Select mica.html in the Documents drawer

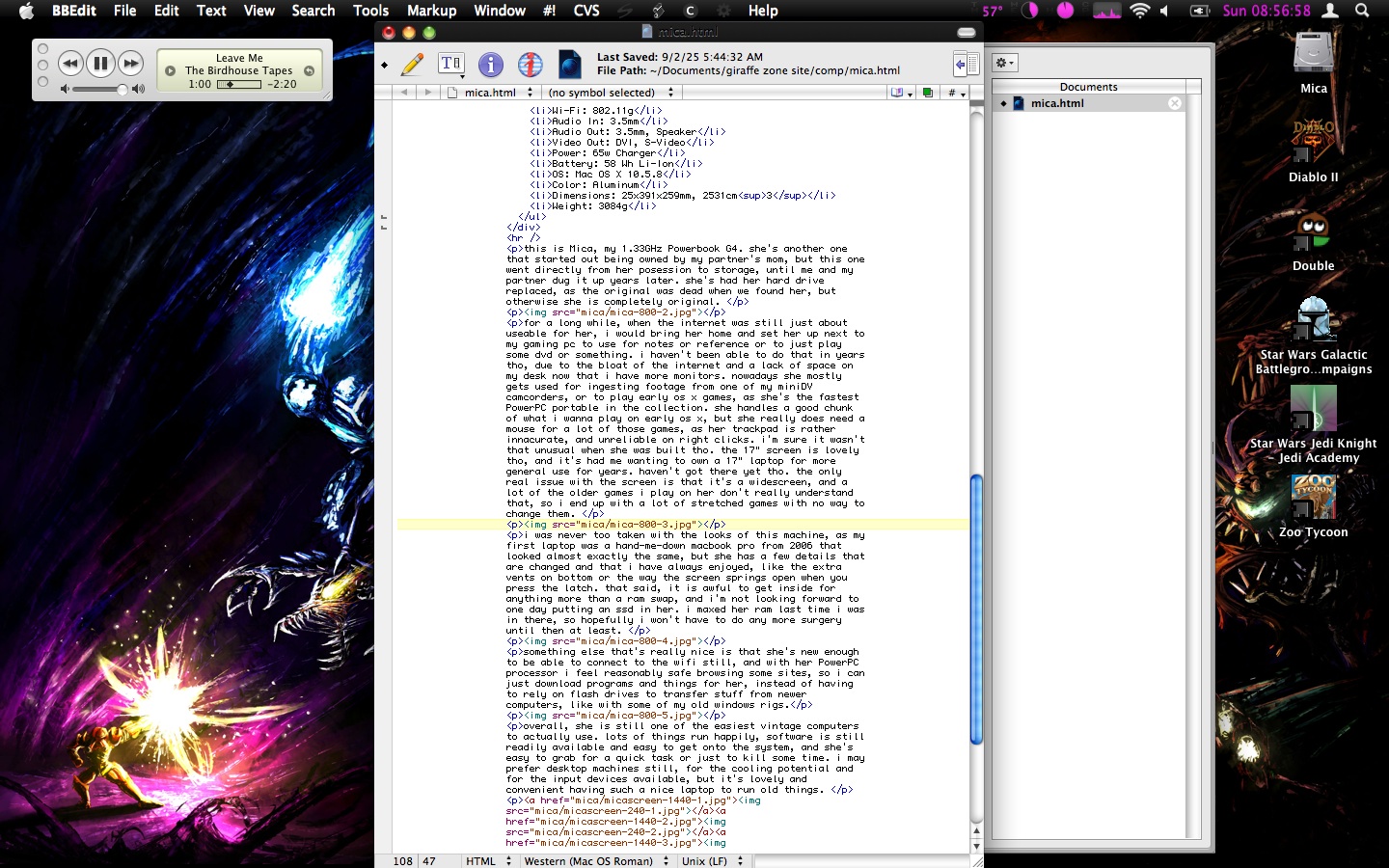click(1057, 103)
